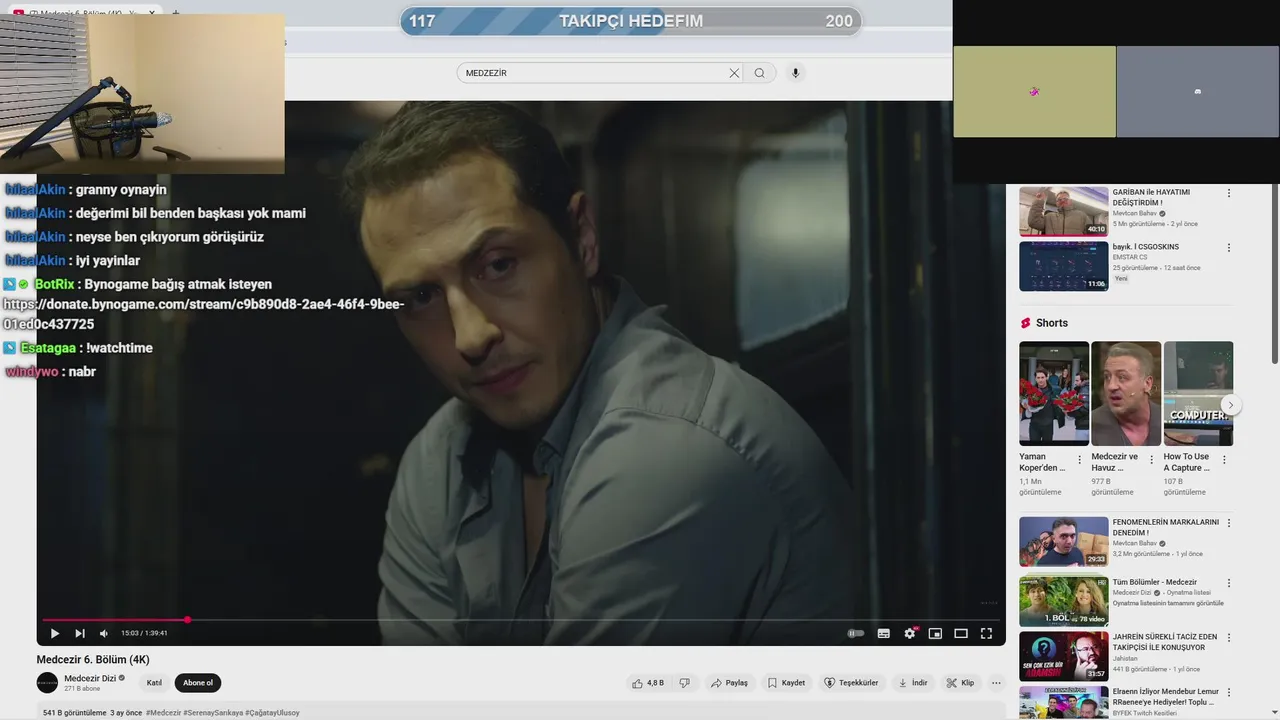Screen dimensions: 1280x720
Task: Open the Medcezir Dizi channel avatar
Action: tap(47, 683)
